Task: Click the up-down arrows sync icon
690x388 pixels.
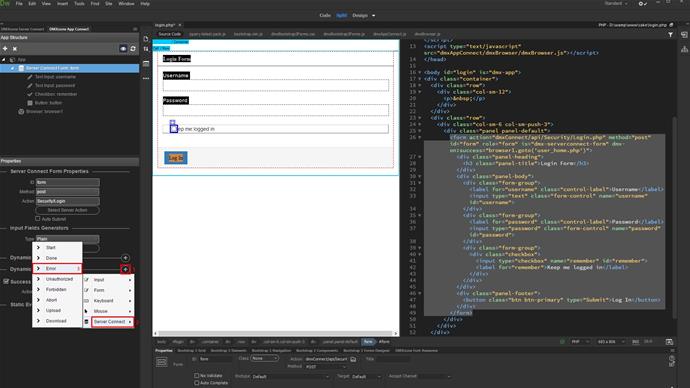Action: click(146, 49)
